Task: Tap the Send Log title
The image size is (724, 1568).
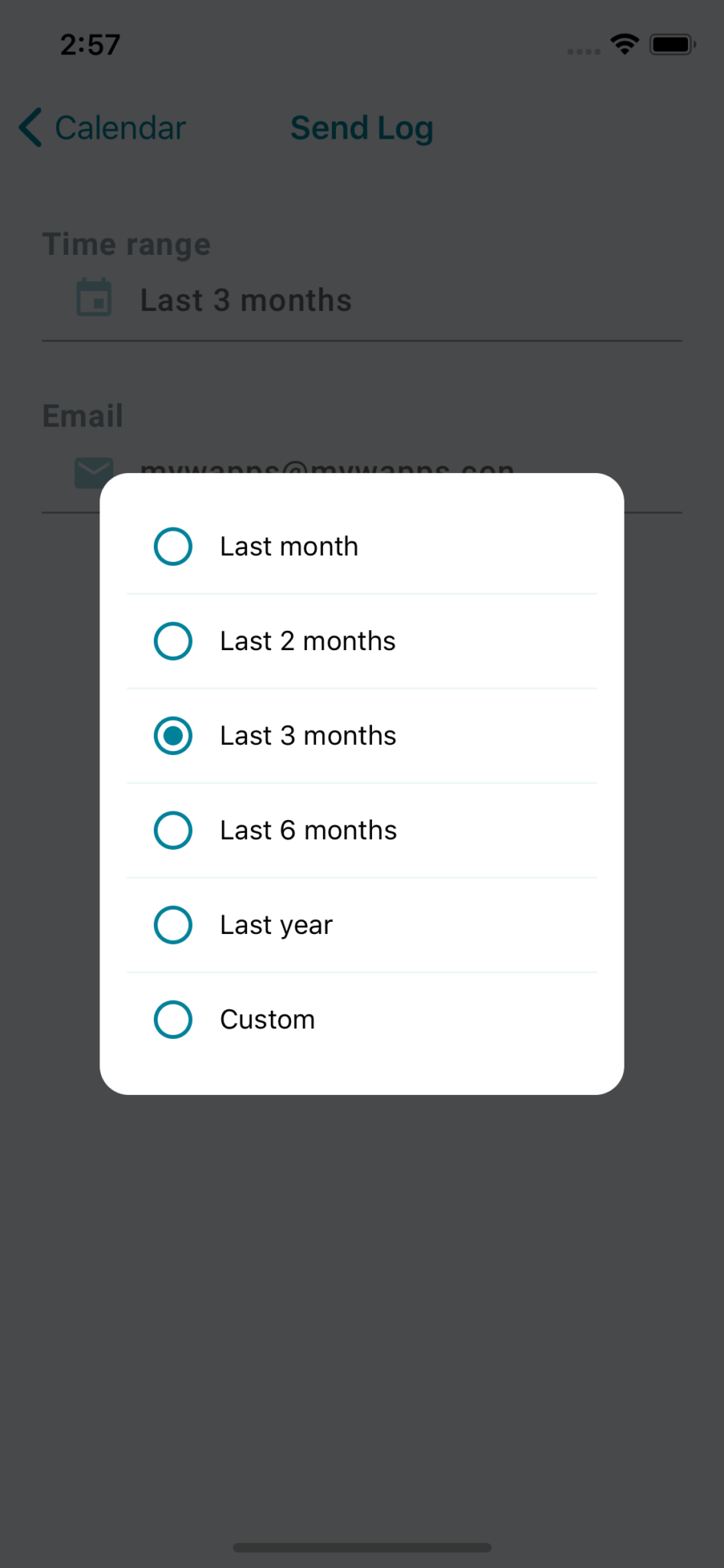Action: click(362, 129)
